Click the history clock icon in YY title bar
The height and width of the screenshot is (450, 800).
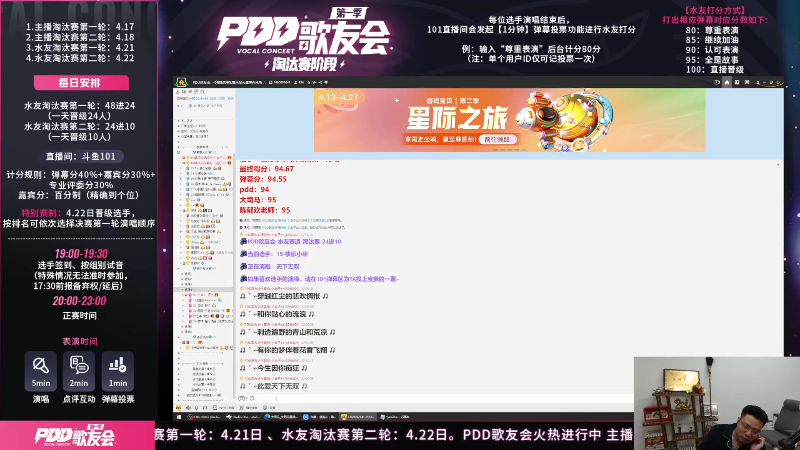tap(717, 82)
